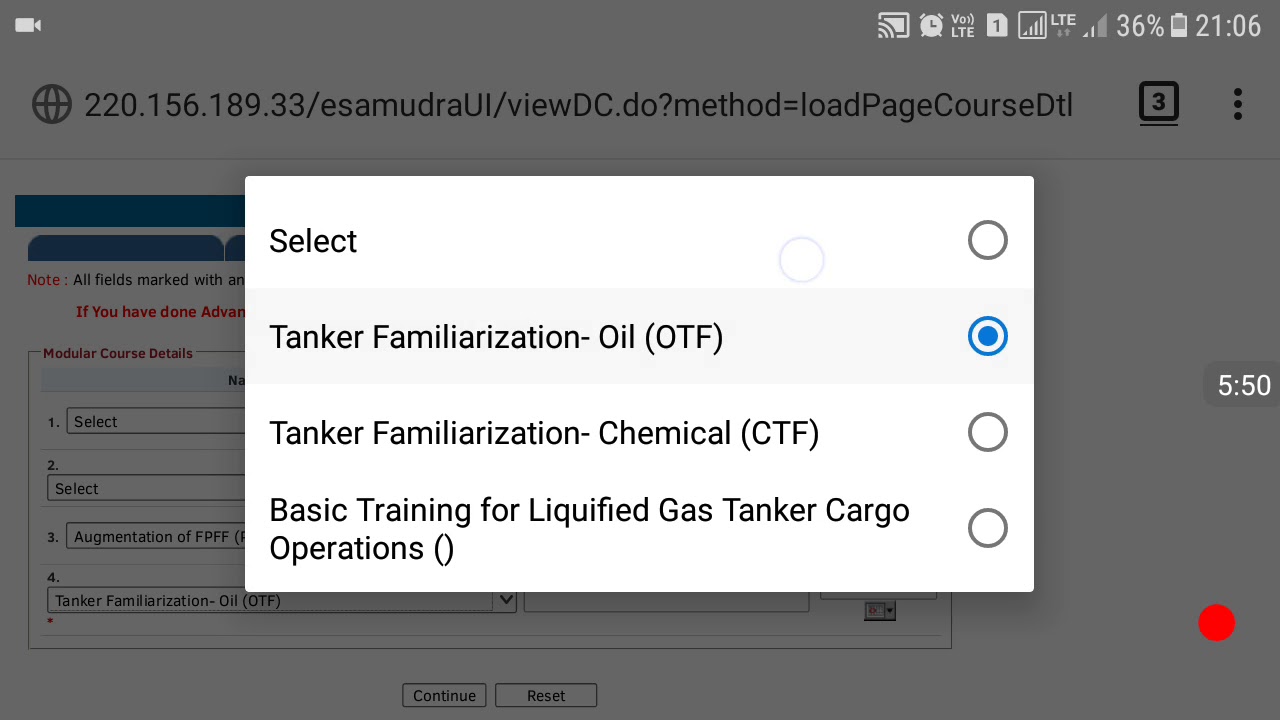The width and height of the screenshot is (1280, 720).
Task: Open the browser three-dot overflow menu
Action: point(1238,104)
